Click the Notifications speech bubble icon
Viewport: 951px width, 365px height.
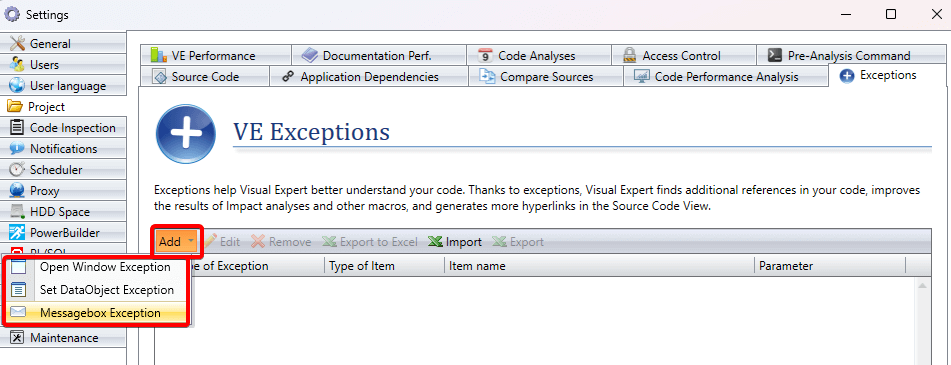pyautogui.click(x=17, y=149)
